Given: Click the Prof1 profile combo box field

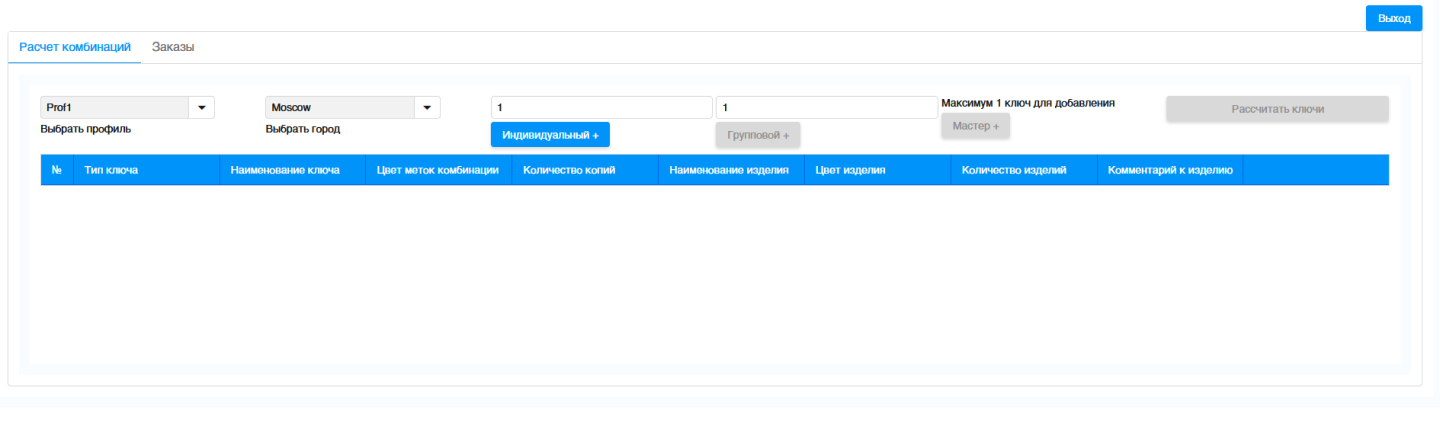Looking at the screenshot, I should point(114,108).
